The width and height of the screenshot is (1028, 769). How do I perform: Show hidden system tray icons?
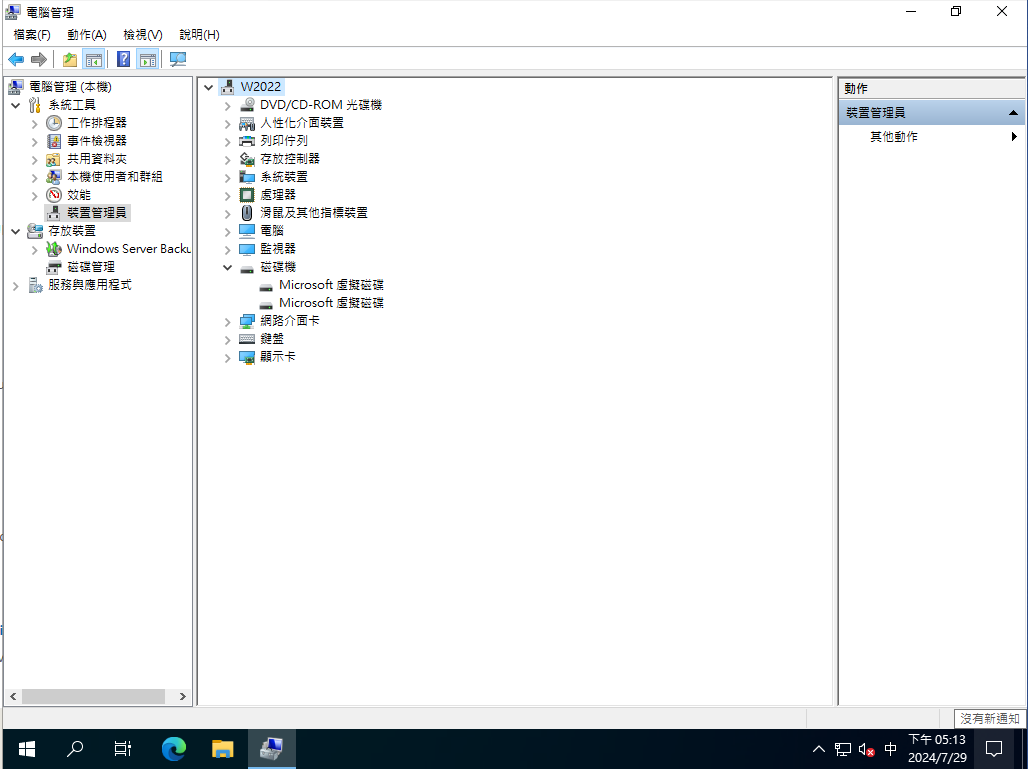(x=818, y=749)
